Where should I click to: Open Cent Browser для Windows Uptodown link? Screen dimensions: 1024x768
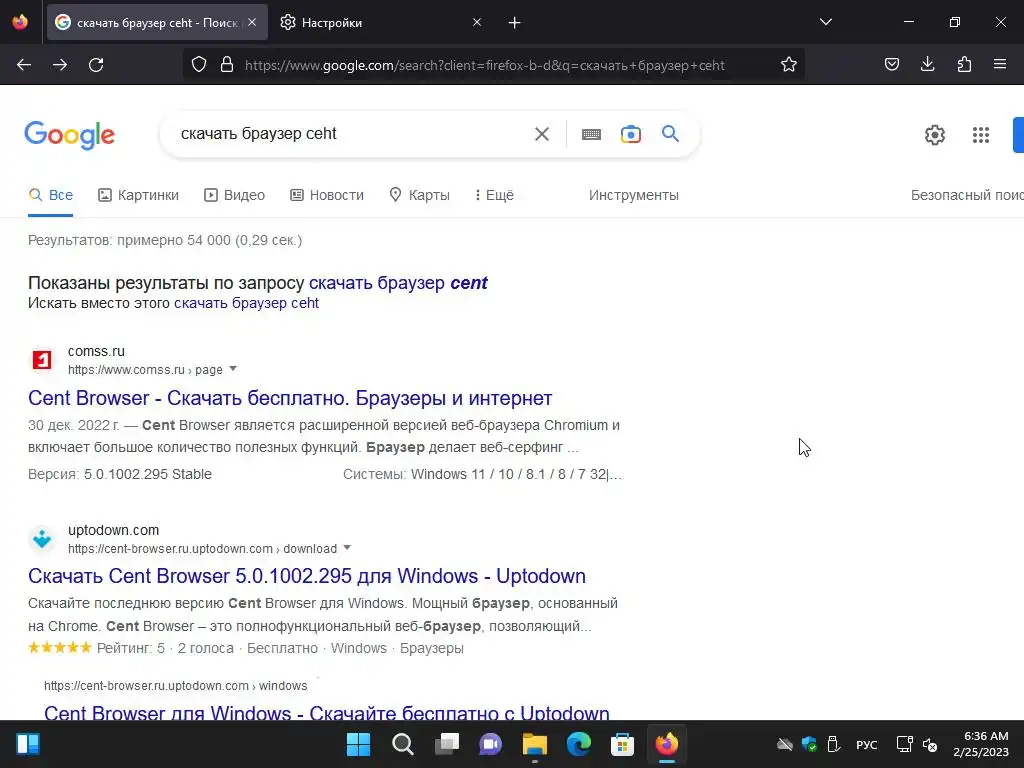point(327,712)
